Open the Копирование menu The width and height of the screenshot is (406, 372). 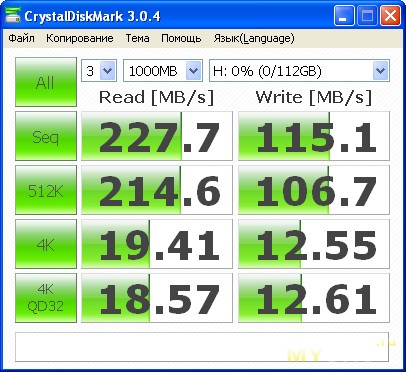80,38
